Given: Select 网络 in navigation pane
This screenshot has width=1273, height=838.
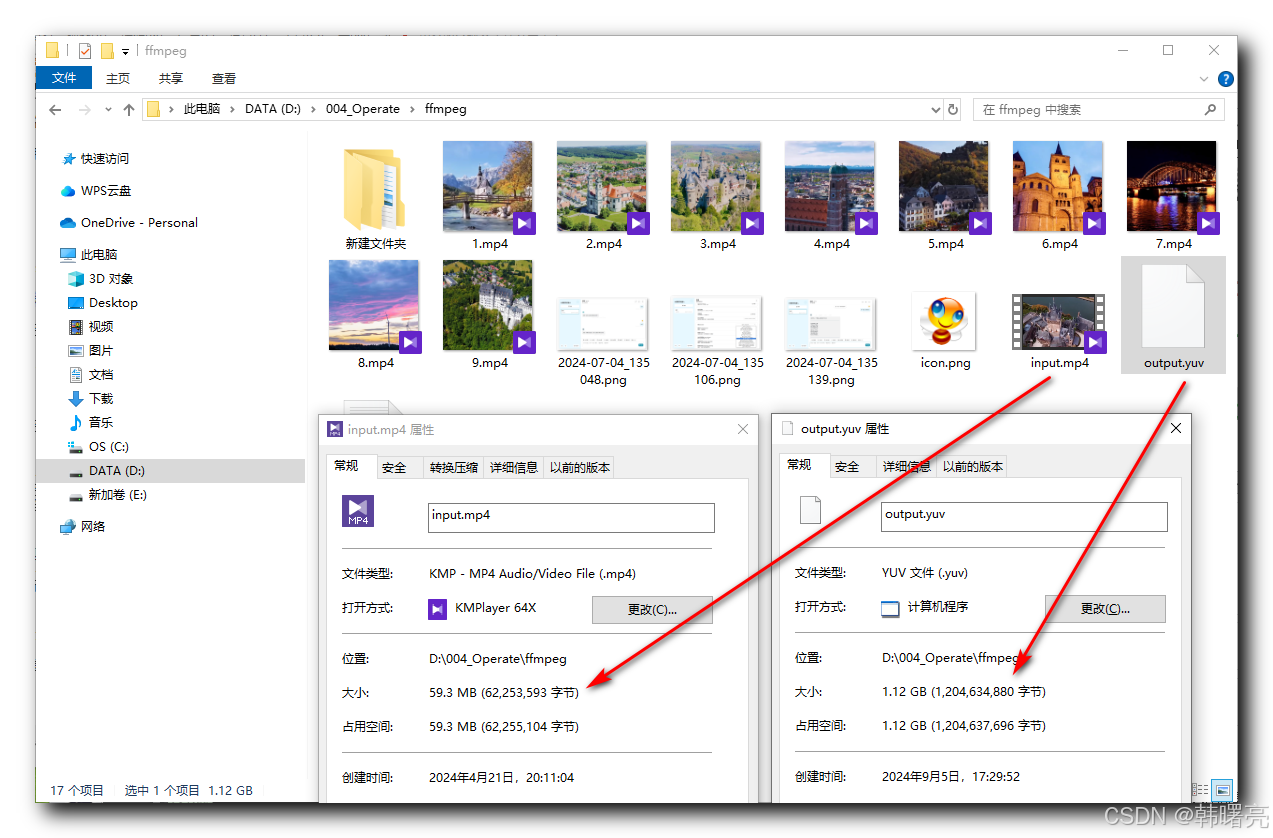Looking at the screenshot, I should point(83,526).
